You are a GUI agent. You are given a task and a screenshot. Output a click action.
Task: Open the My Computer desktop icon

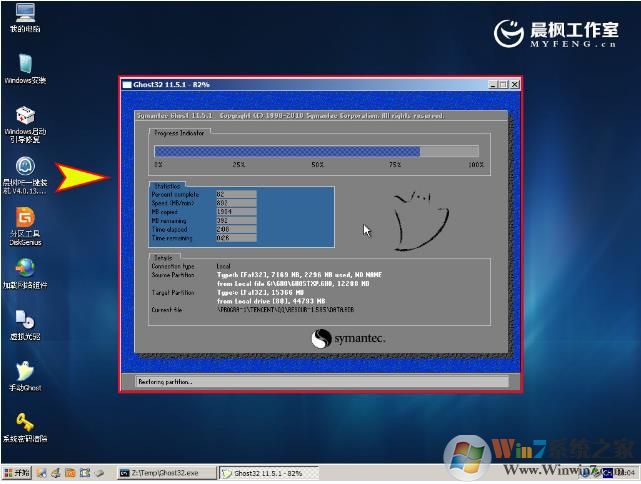[25, 14]
